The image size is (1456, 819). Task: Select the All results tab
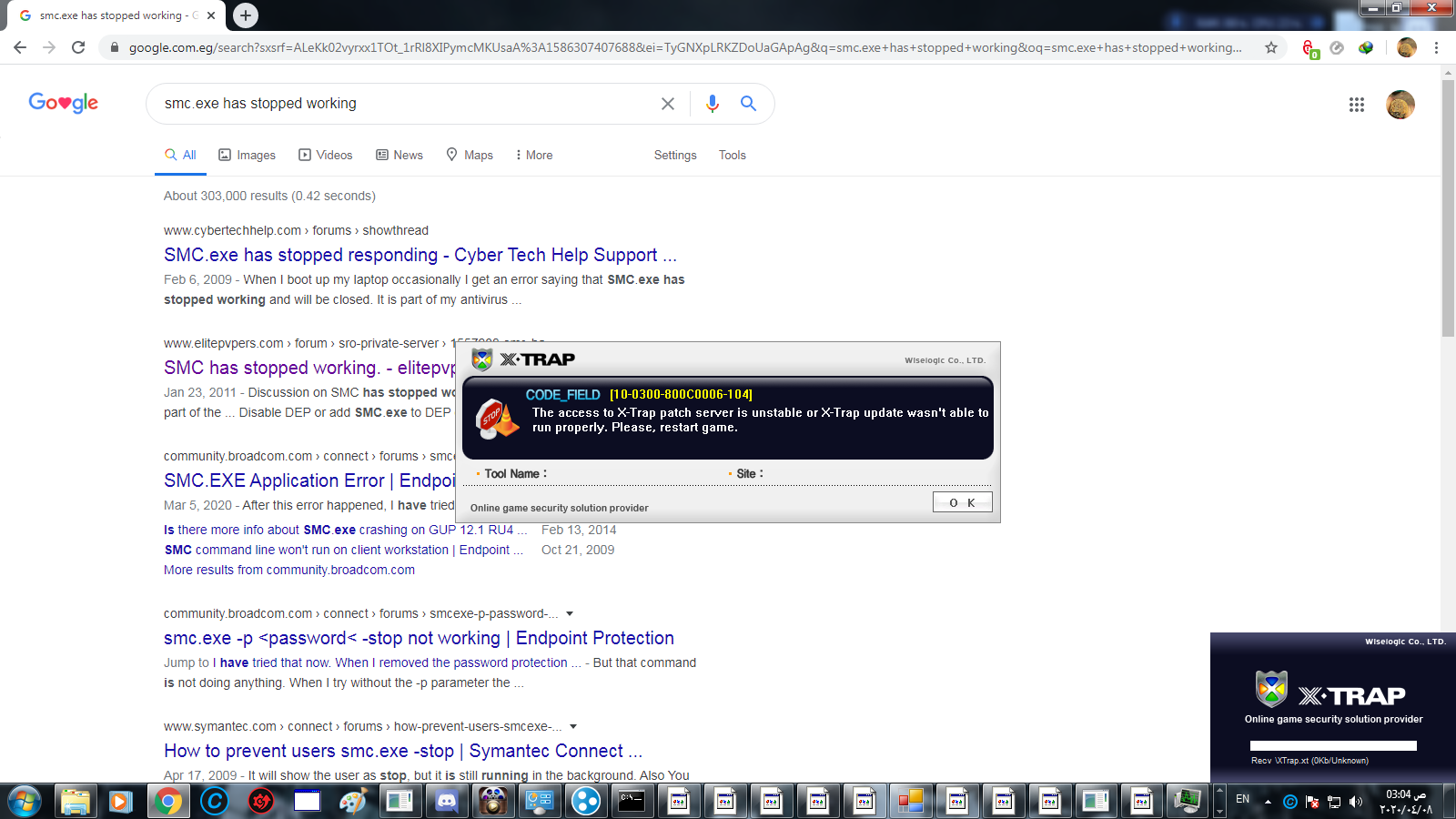coord(180,156)
